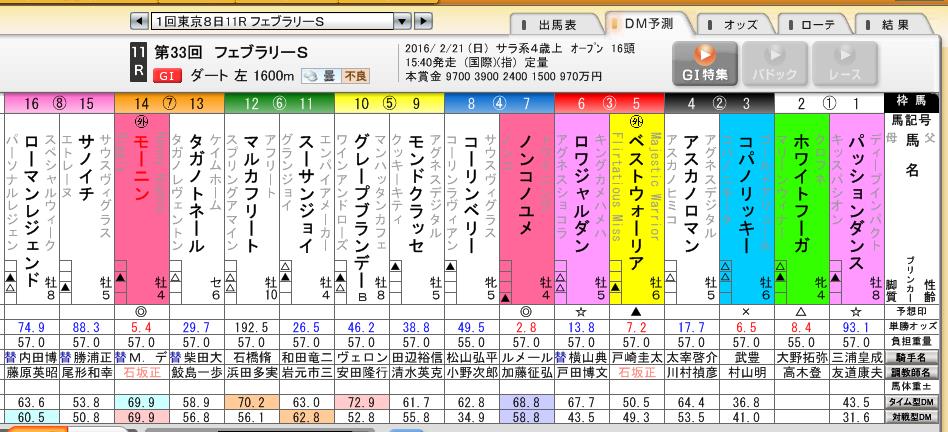
Task: Select horse グレープブランデー
Action: (362, 210)
